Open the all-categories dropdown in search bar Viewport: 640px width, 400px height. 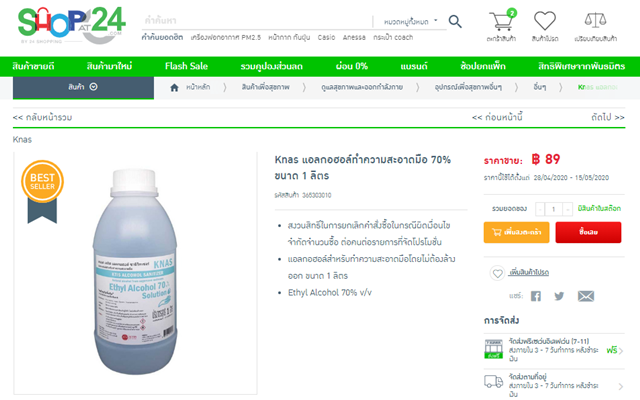(x=410, y=21)
